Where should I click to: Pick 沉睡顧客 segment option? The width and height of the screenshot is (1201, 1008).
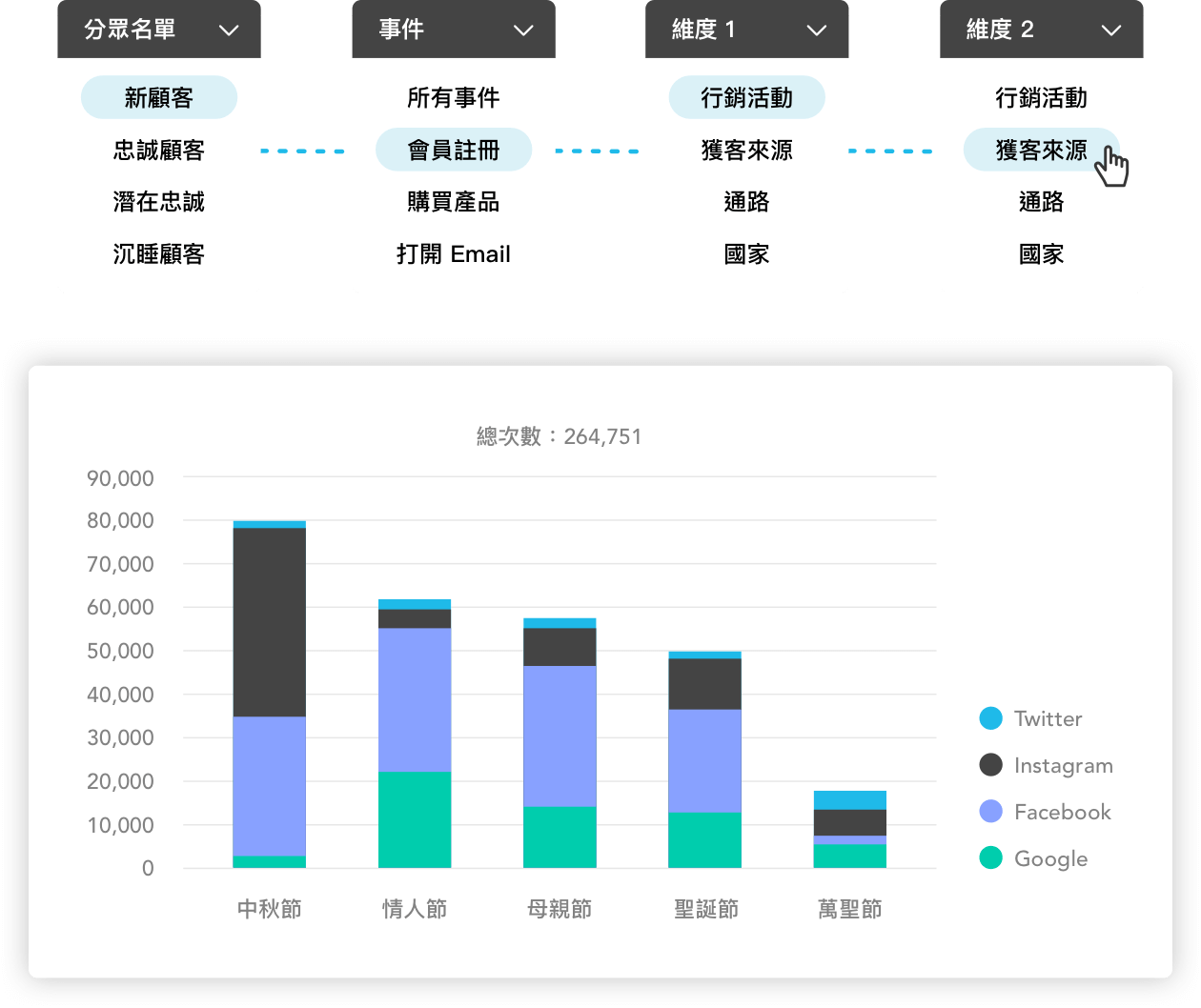159,254
